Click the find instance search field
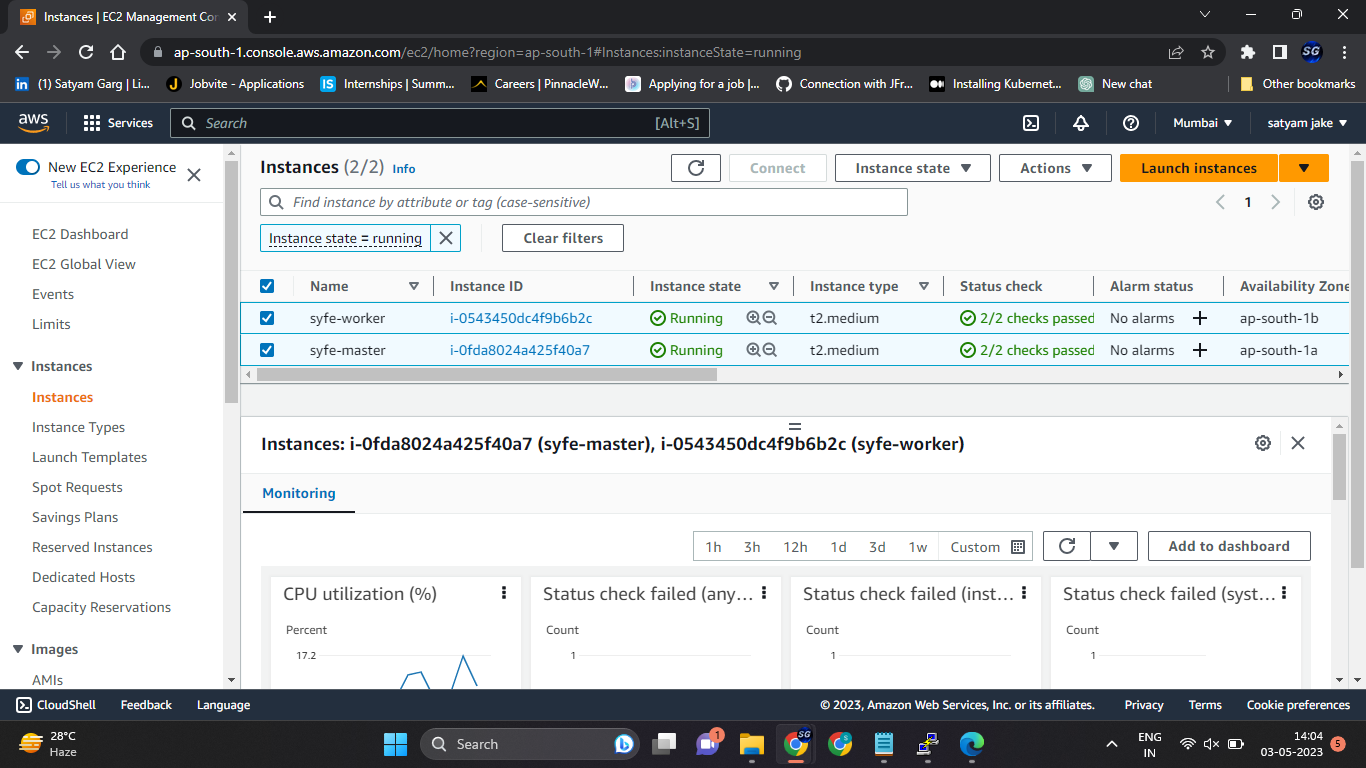 (584, 201)
